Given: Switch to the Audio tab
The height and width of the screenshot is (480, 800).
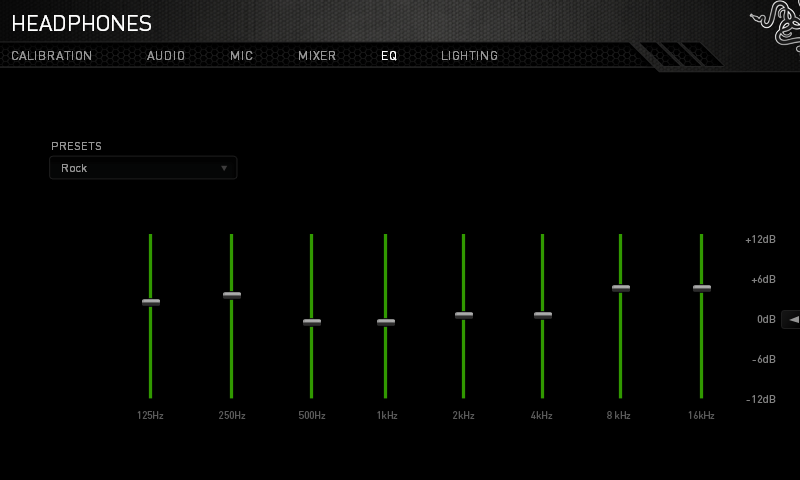Looking at the screenshot, I should pyautogui.click(x=166, y=56).
